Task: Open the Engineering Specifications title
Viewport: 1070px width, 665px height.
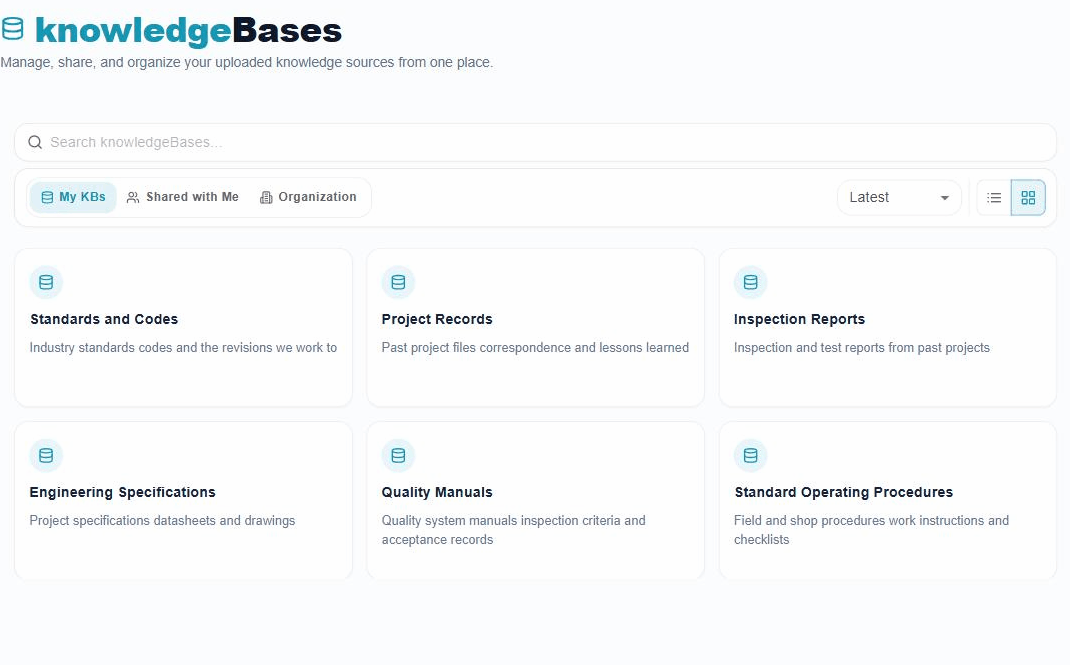Action: click(122, 492)
